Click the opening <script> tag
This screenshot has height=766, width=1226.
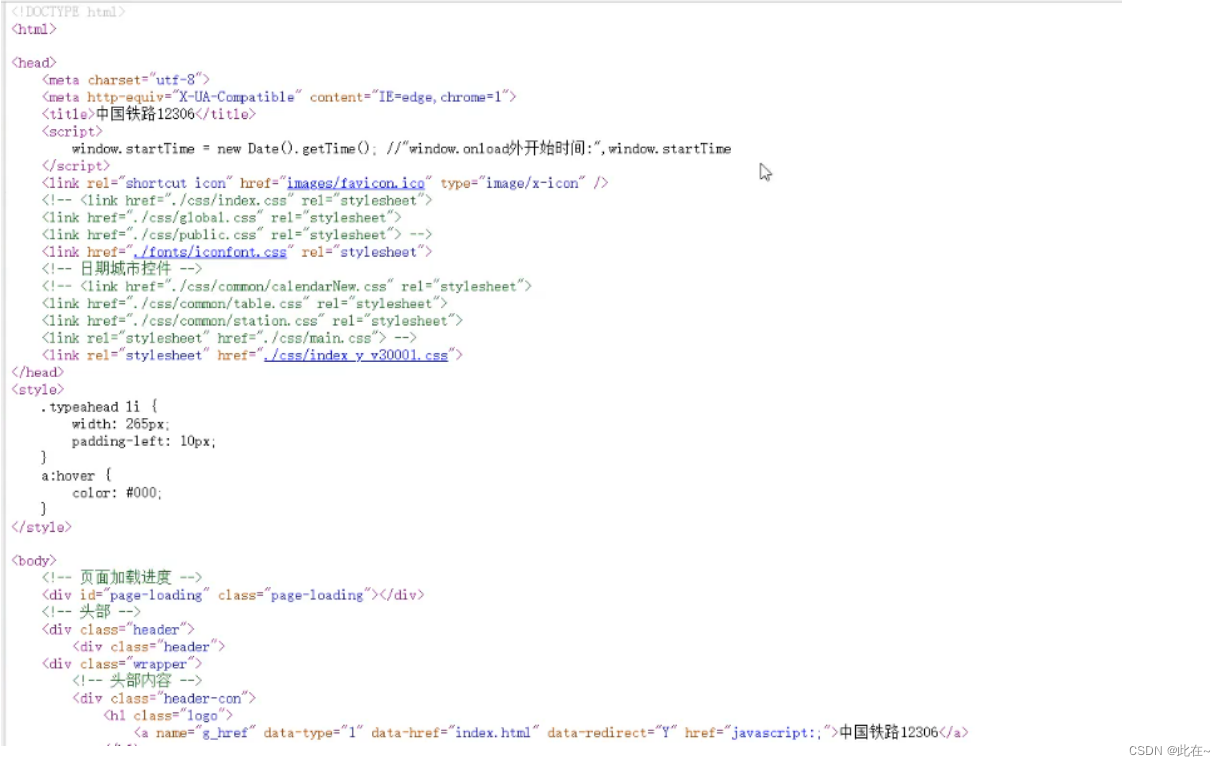click(72, 131)
